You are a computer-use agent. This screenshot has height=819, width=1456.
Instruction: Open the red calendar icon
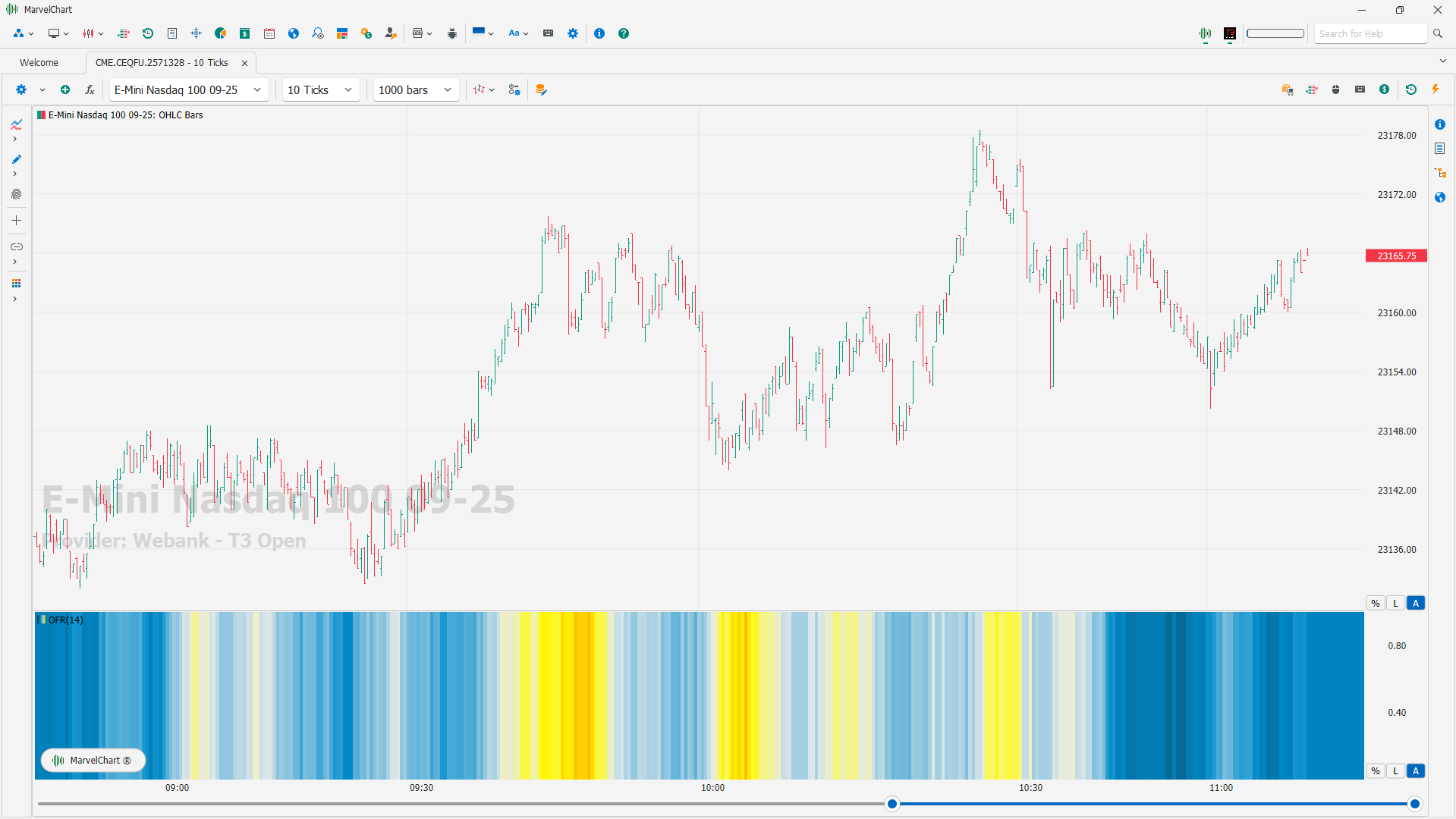(x=269, y=33)
